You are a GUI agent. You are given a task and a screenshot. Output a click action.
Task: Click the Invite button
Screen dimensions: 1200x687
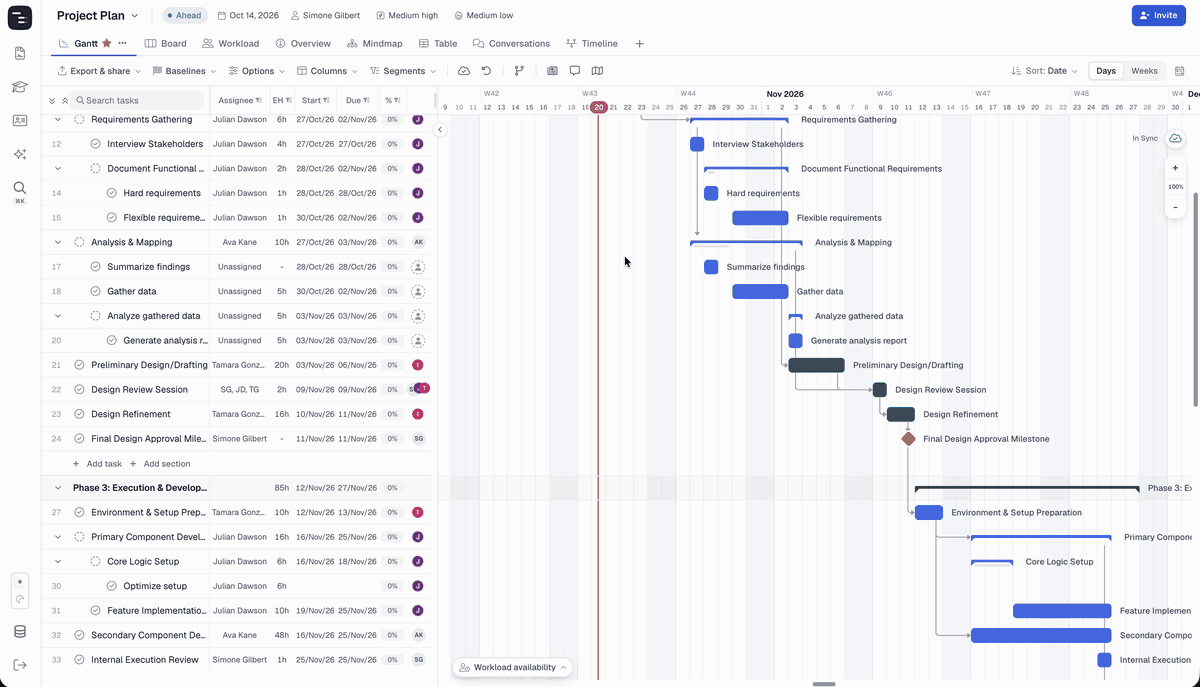pyautogui.click(x=1158, y=15)
